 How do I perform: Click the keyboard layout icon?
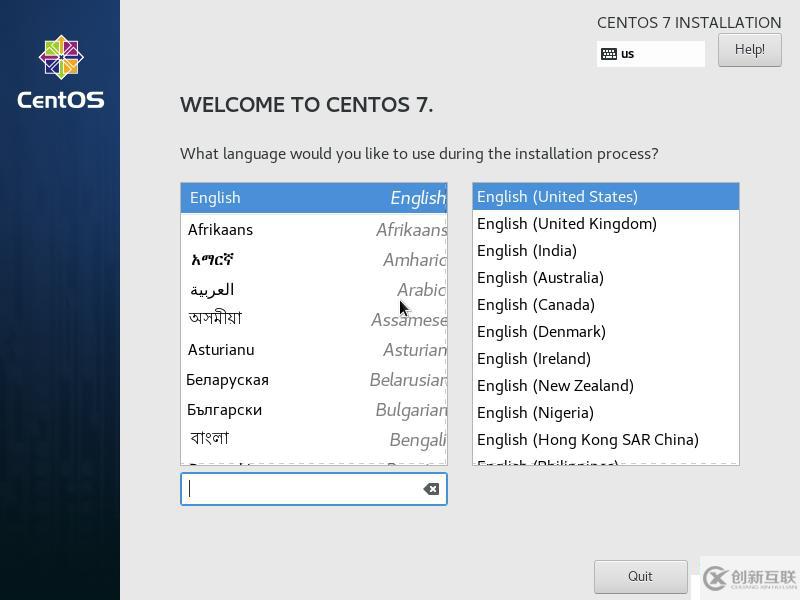pos(609,54)
